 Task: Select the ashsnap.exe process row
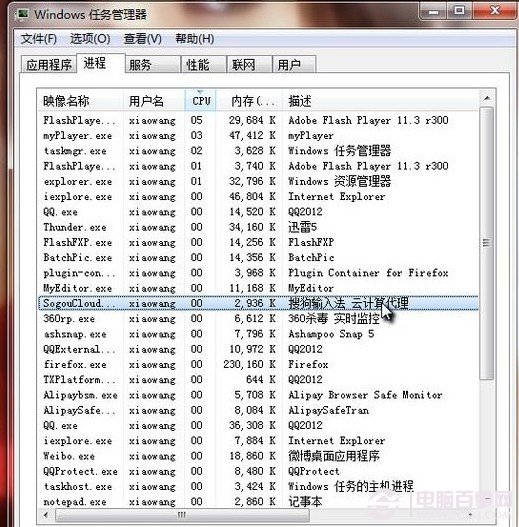(x=258, y=334)
